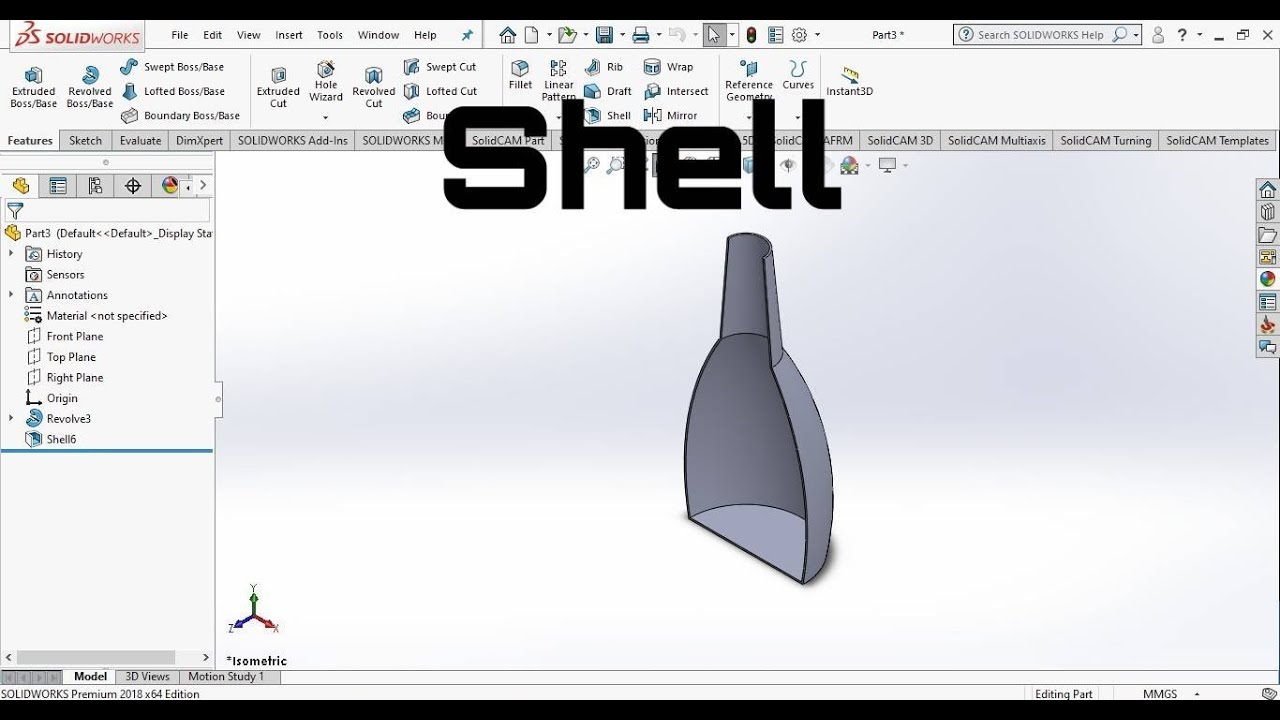
Task: Apply the Fillet tool
Action: tap(520, 75)
